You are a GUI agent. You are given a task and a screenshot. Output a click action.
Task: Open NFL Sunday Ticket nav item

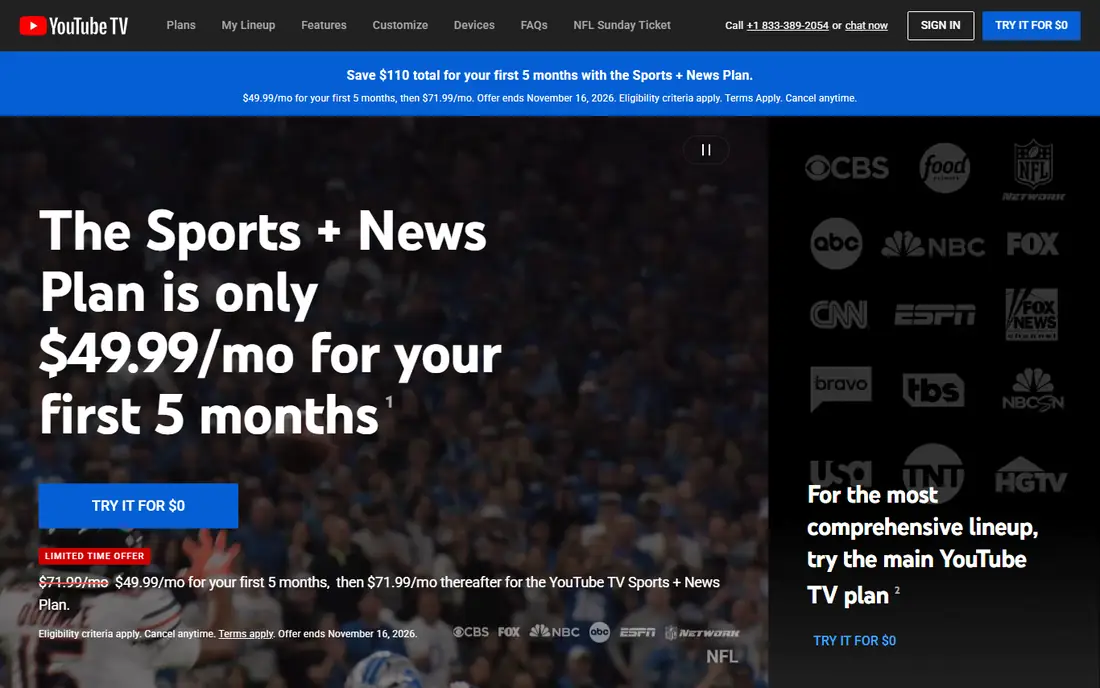click(622, 25)
